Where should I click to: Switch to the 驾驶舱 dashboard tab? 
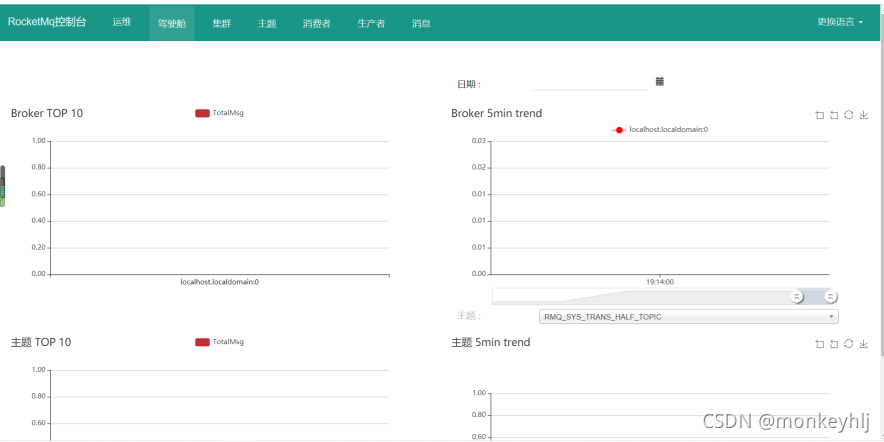(x=172, y=24)
